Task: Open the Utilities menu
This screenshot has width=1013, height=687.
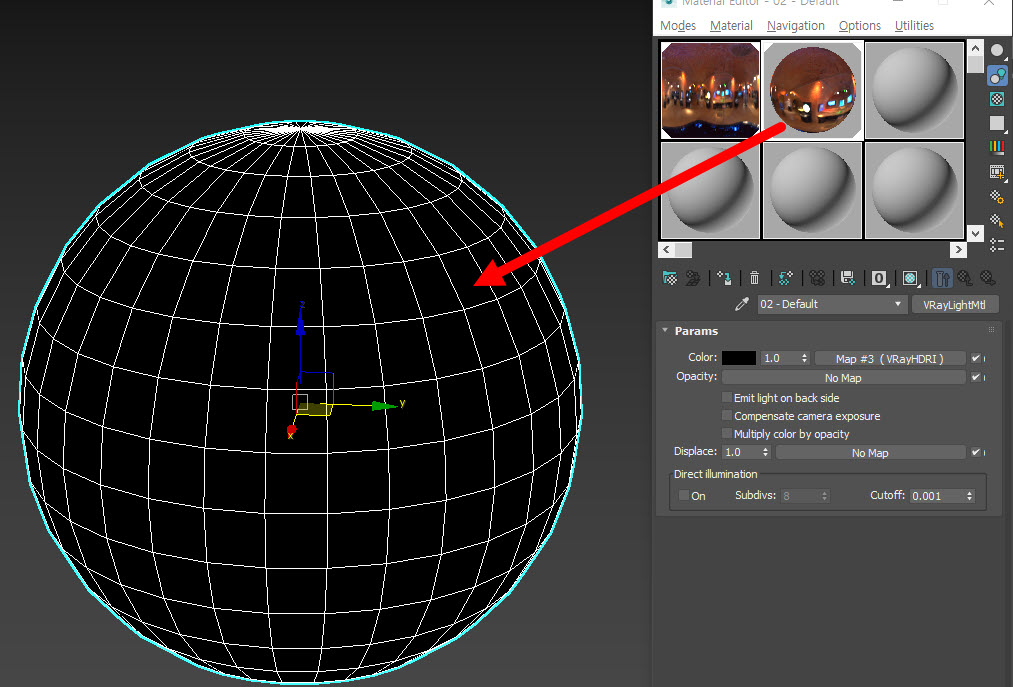Action: point(914,26)
